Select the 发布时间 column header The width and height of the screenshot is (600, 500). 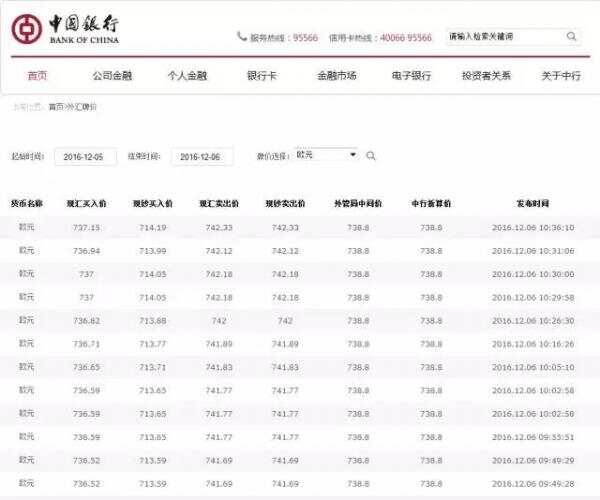pyautogui.click(x=533, y=204)
